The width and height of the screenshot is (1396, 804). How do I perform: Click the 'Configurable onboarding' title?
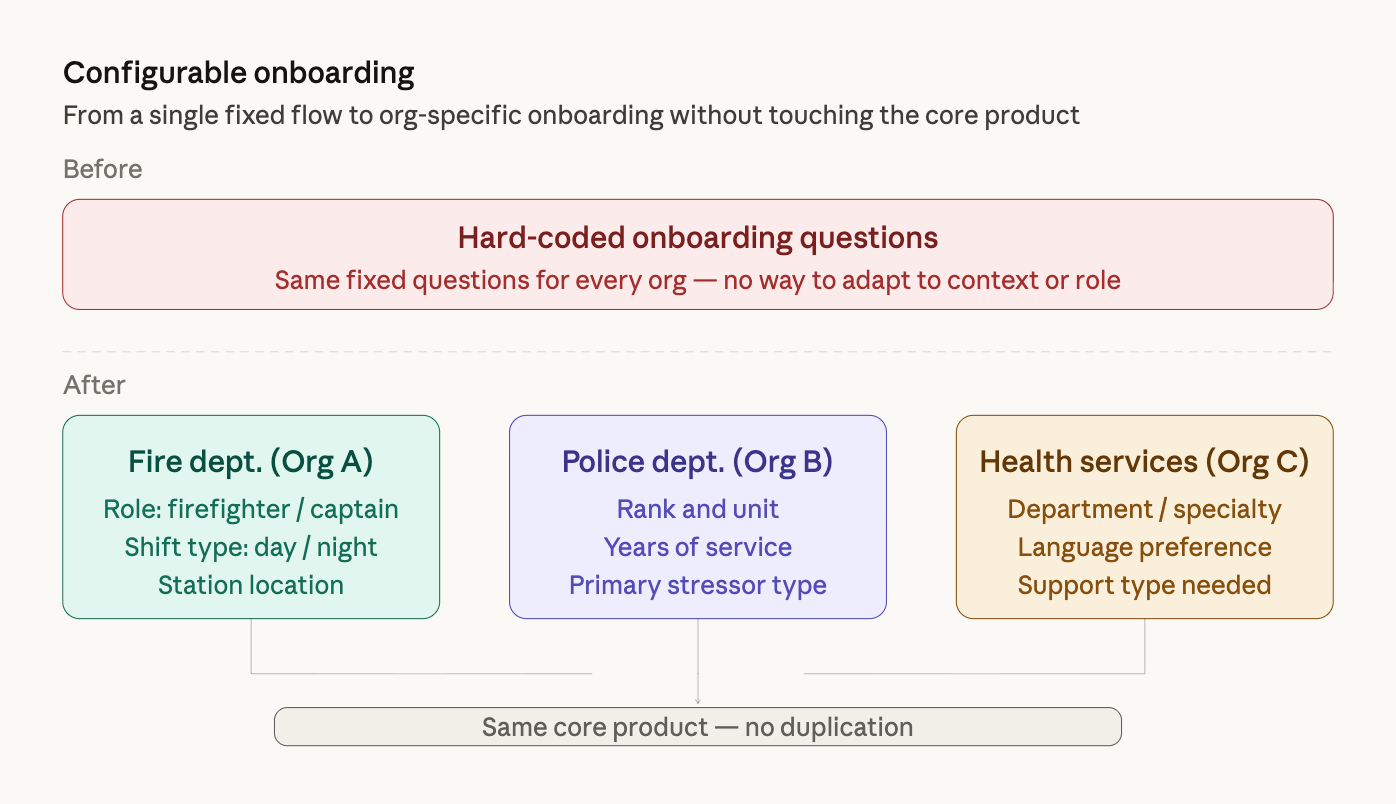pos(238,73)
